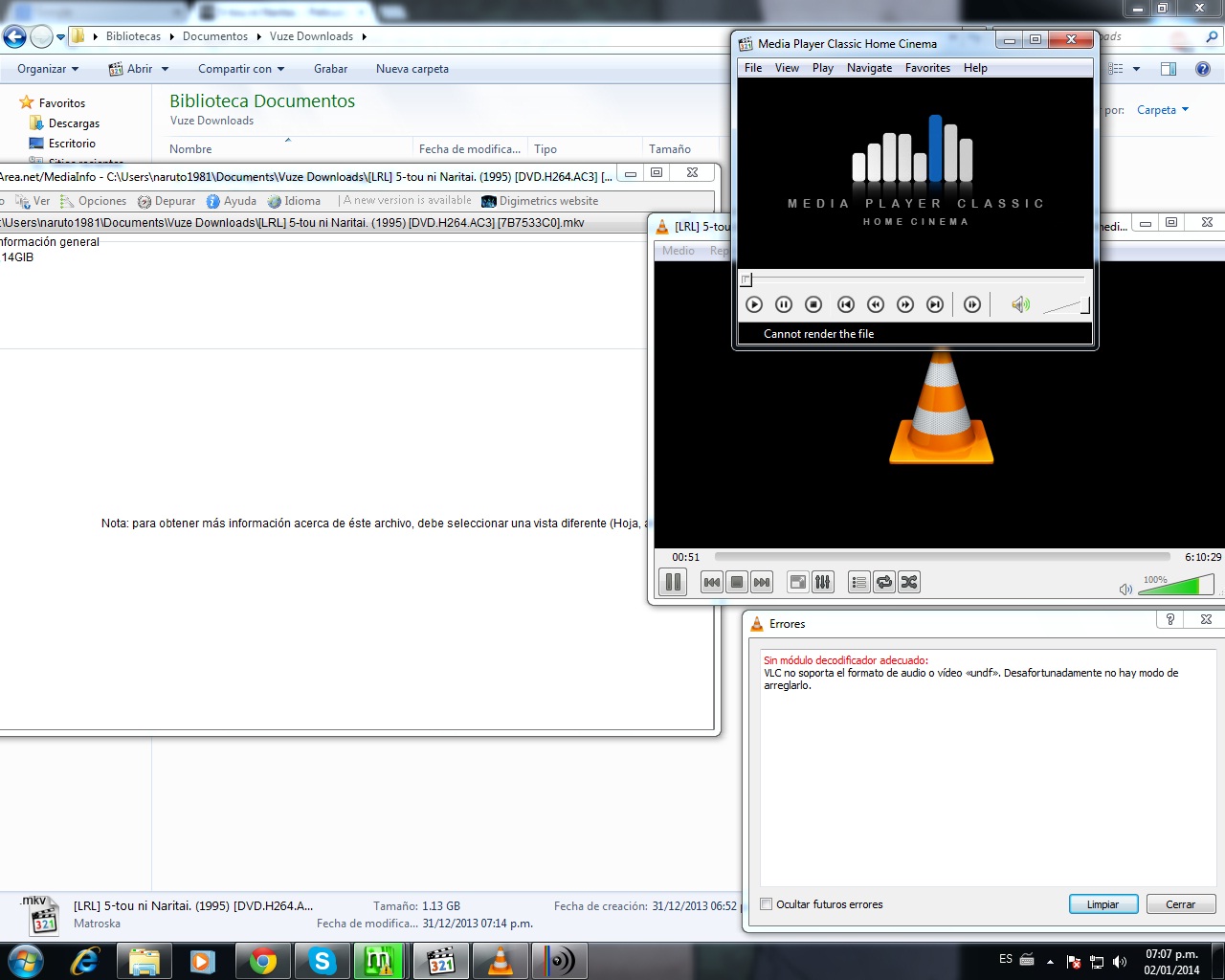Toggle VLC playlist view
This screenshot has height=980, width=1225.
859,582
